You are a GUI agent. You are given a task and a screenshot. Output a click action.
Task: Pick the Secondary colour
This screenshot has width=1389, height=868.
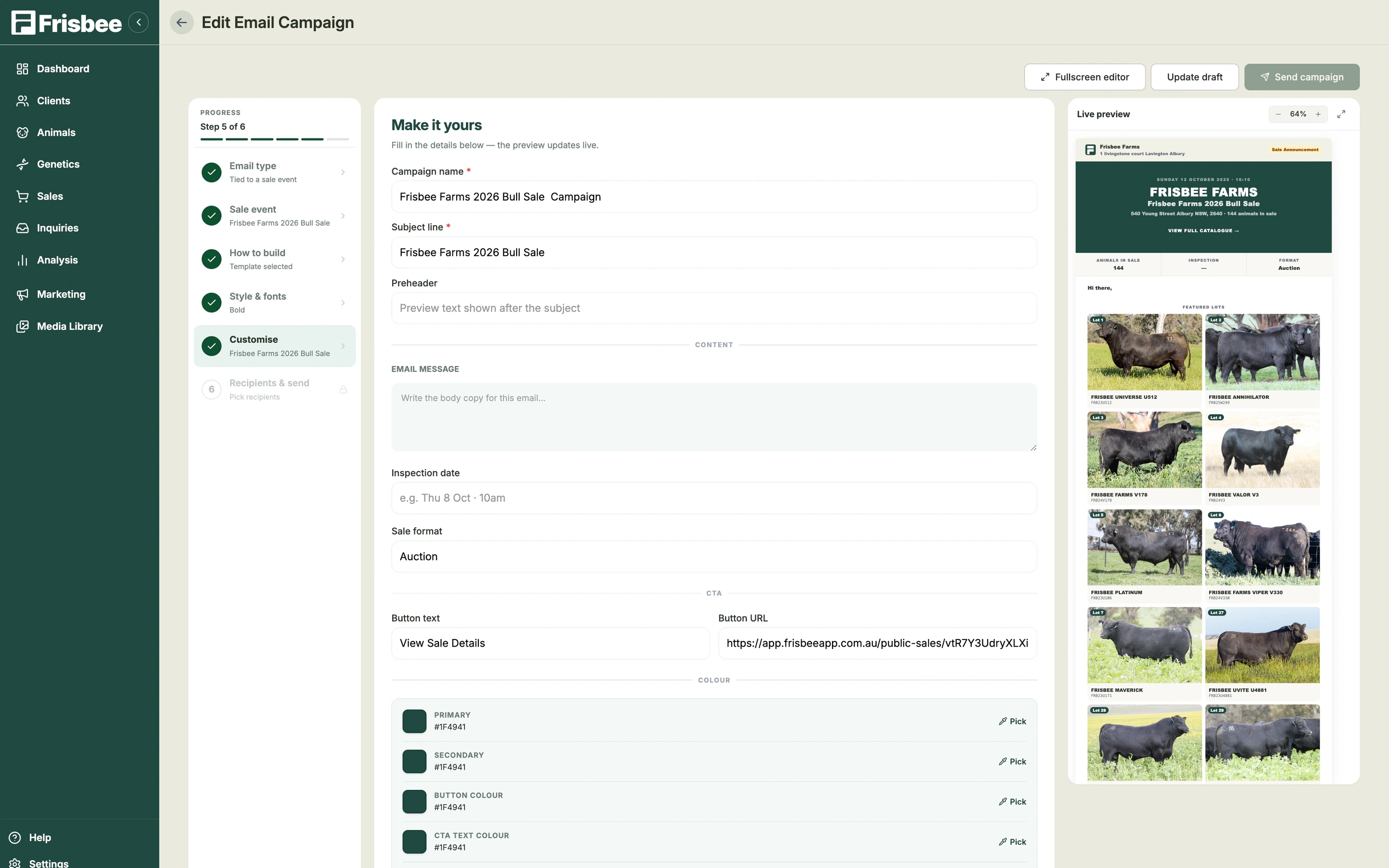[x=1012, y=762]
